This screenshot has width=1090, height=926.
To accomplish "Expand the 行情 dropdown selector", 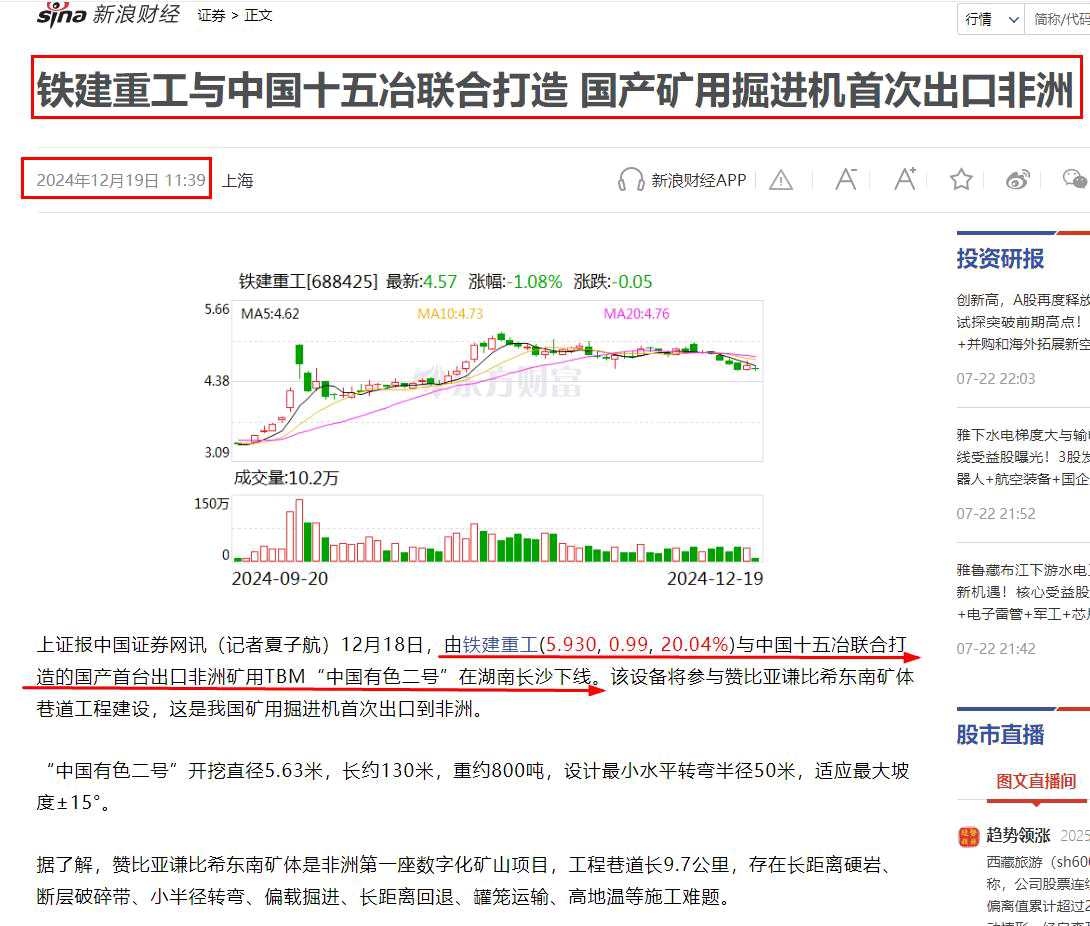I will pyautogui.click(x=991, y=19).
